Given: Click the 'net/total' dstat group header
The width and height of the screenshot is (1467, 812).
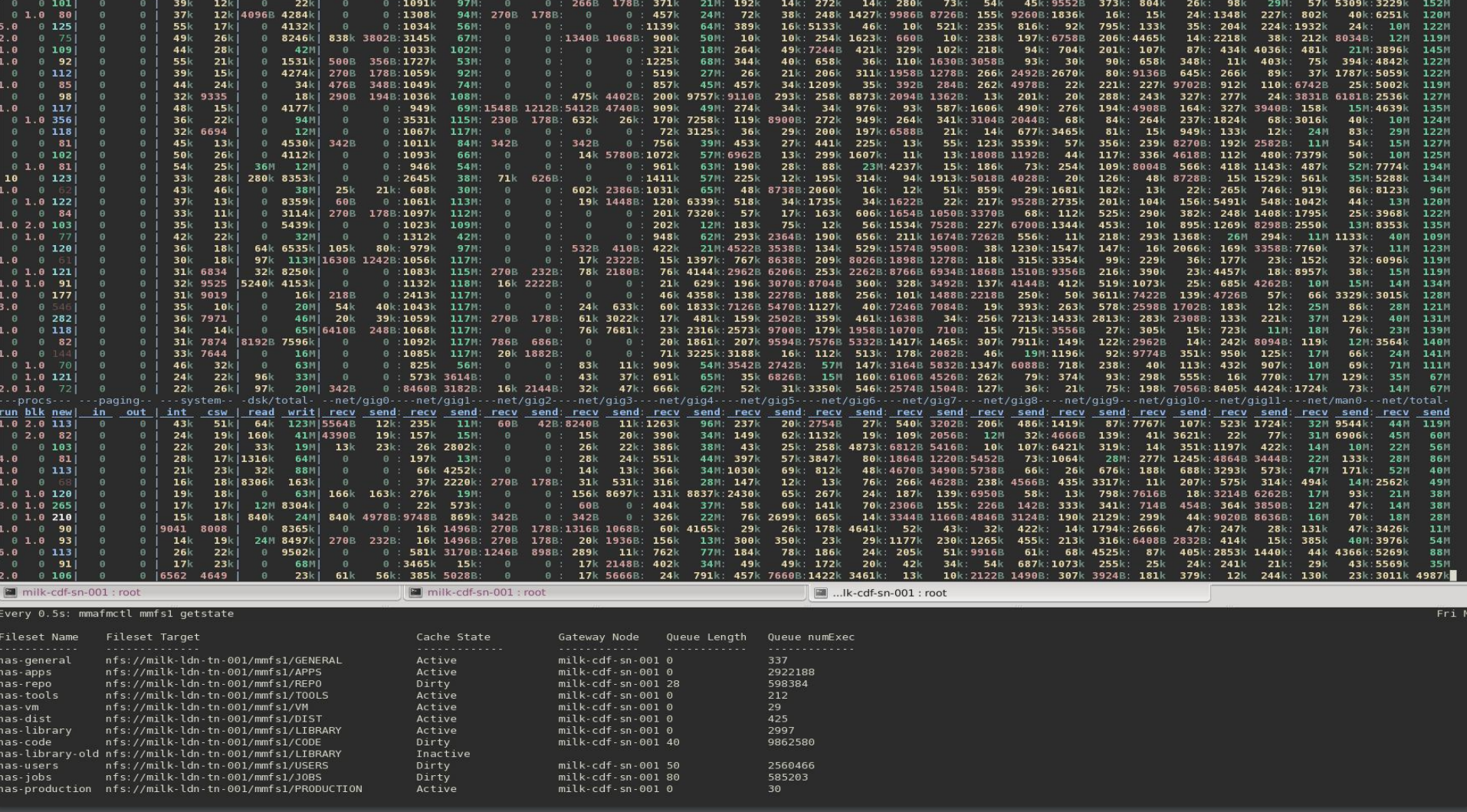Looking at the screenshot, I should 1410,401.
